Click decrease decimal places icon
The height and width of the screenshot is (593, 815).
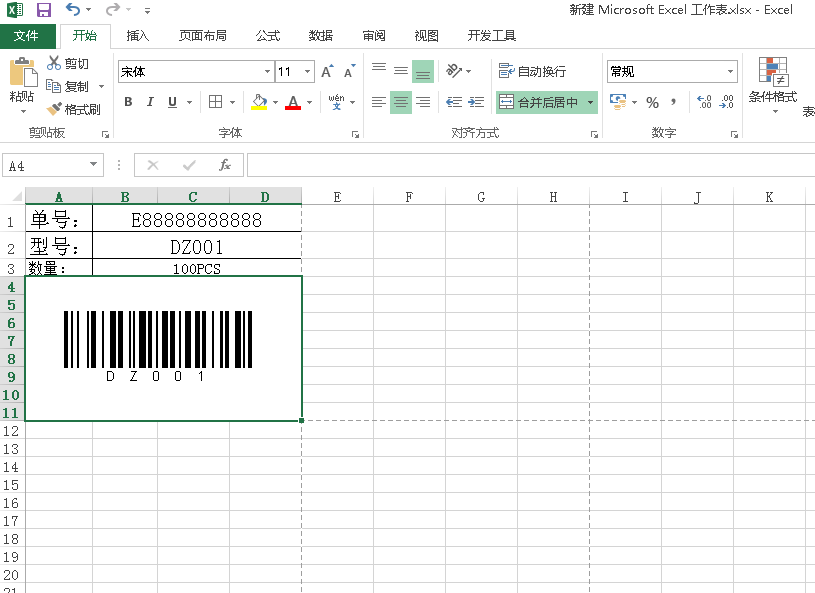pos(727,102)
